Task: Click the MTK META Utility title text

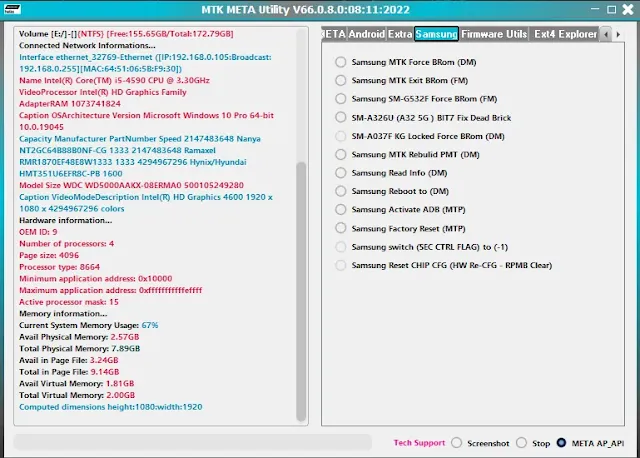Action: click(305, 9)
